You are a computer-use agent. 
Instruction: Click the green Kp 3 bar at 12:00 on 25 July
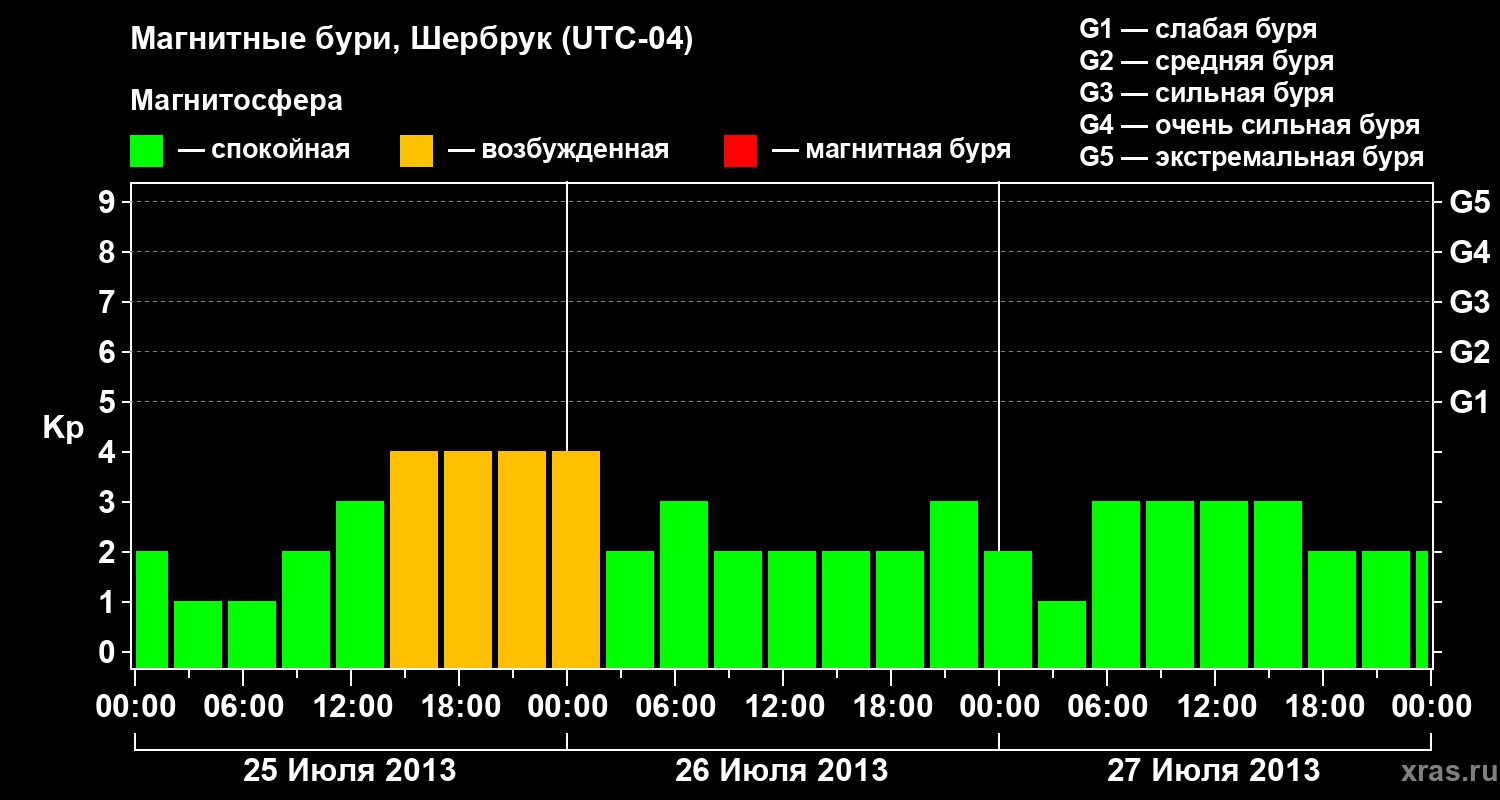pyautogui.click(x=360, y=584)
